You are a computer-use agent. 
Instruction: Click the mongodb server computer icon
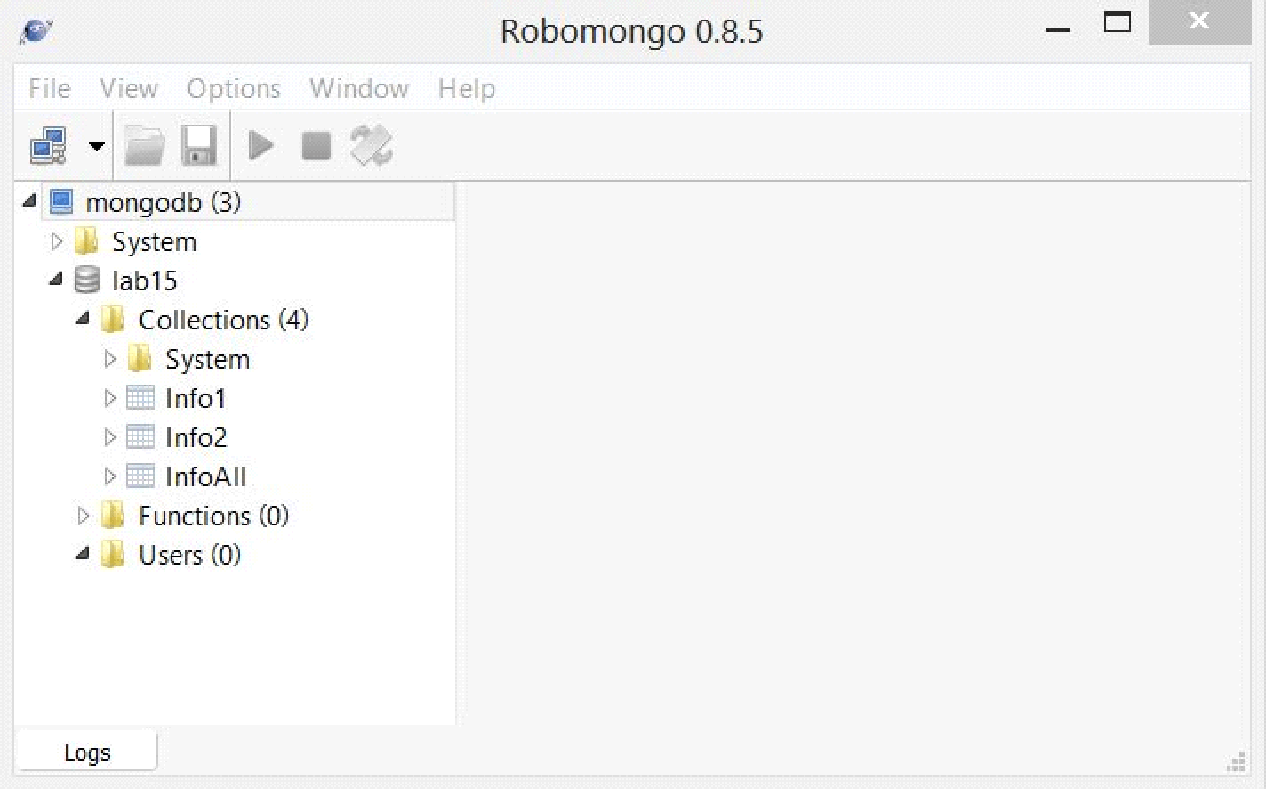(62, 202)
